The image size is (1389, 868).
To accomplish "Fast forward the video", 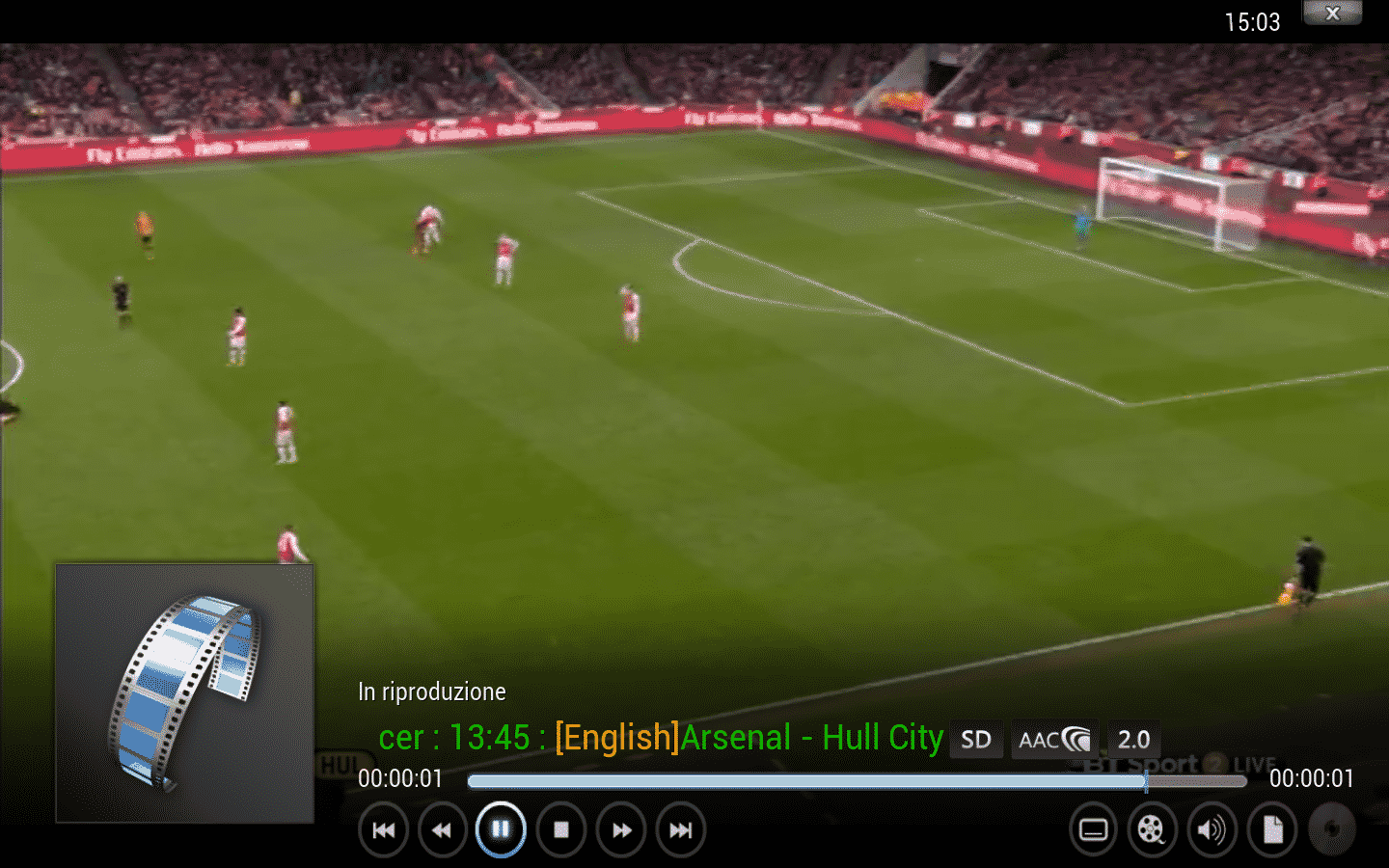I will (621, 829).
